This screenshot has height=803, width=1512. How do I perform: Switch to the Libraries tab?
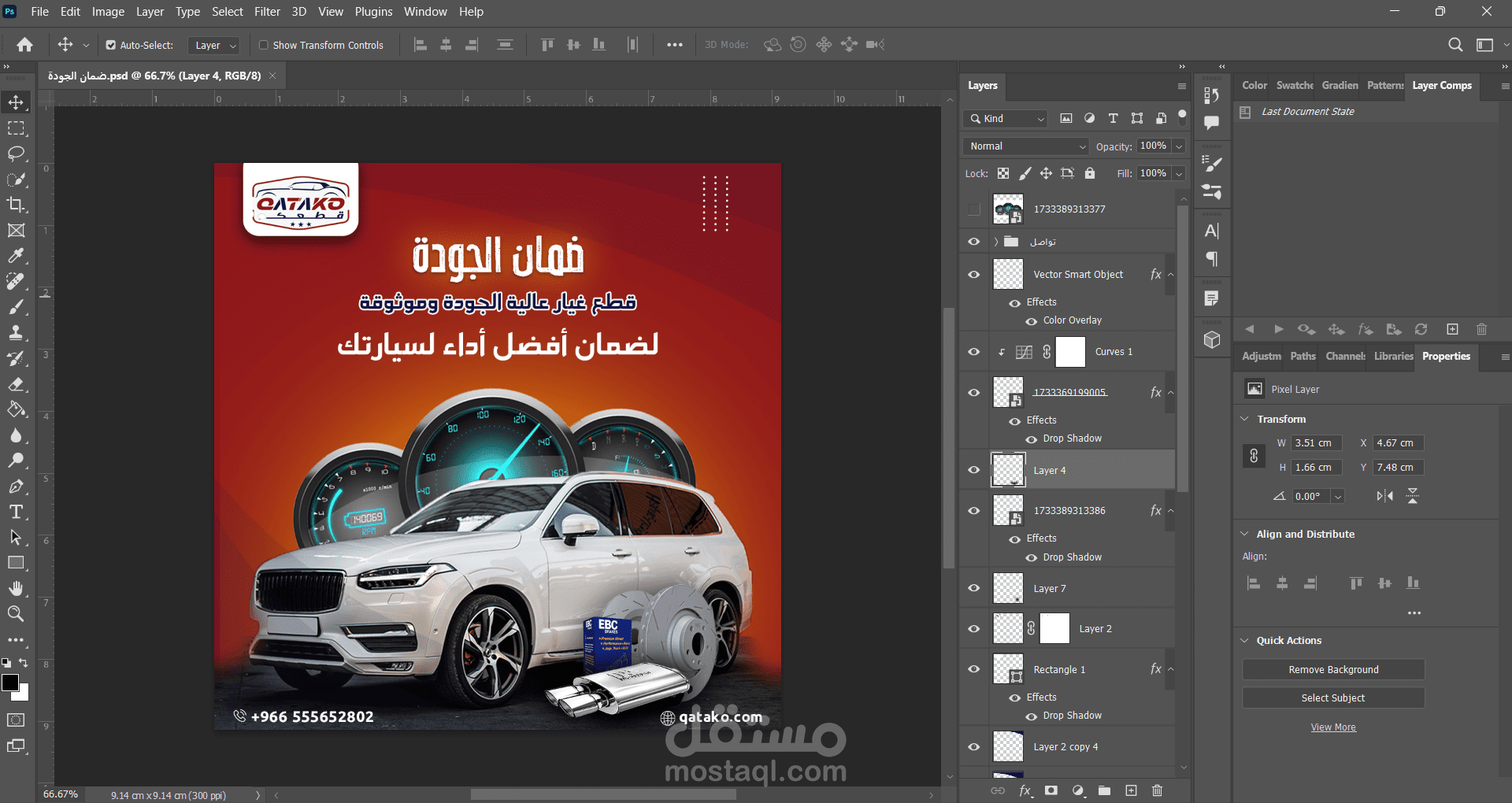click(1393, 356)
